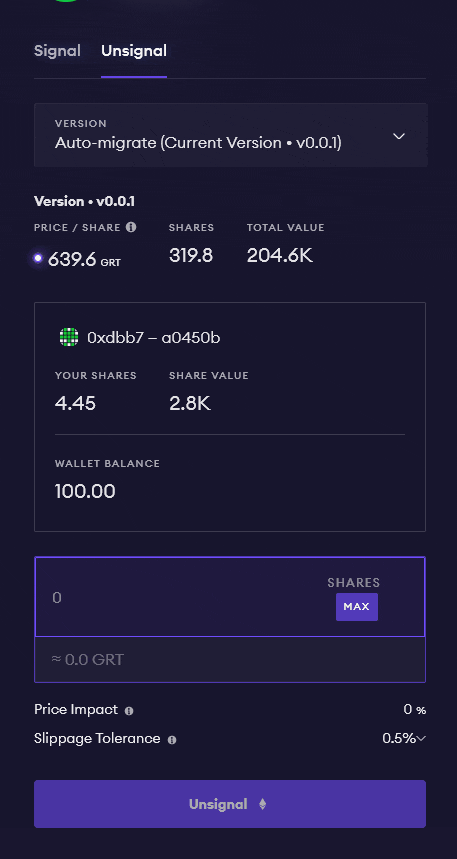Click the MAX shares button
Image resolution: width=457 pixels, height=859 pixels.
point(357,607)
